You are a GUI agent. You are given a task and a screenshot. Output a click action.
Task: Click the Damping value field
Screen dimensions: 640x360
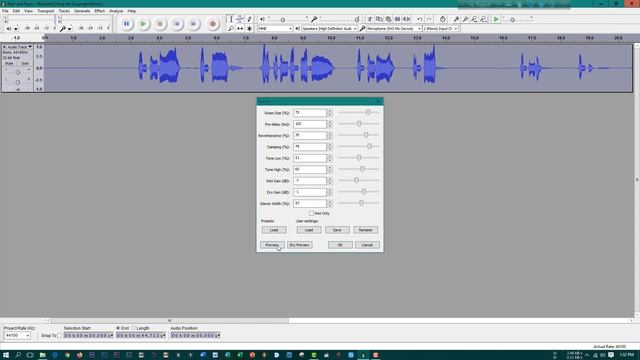(310, 147)
